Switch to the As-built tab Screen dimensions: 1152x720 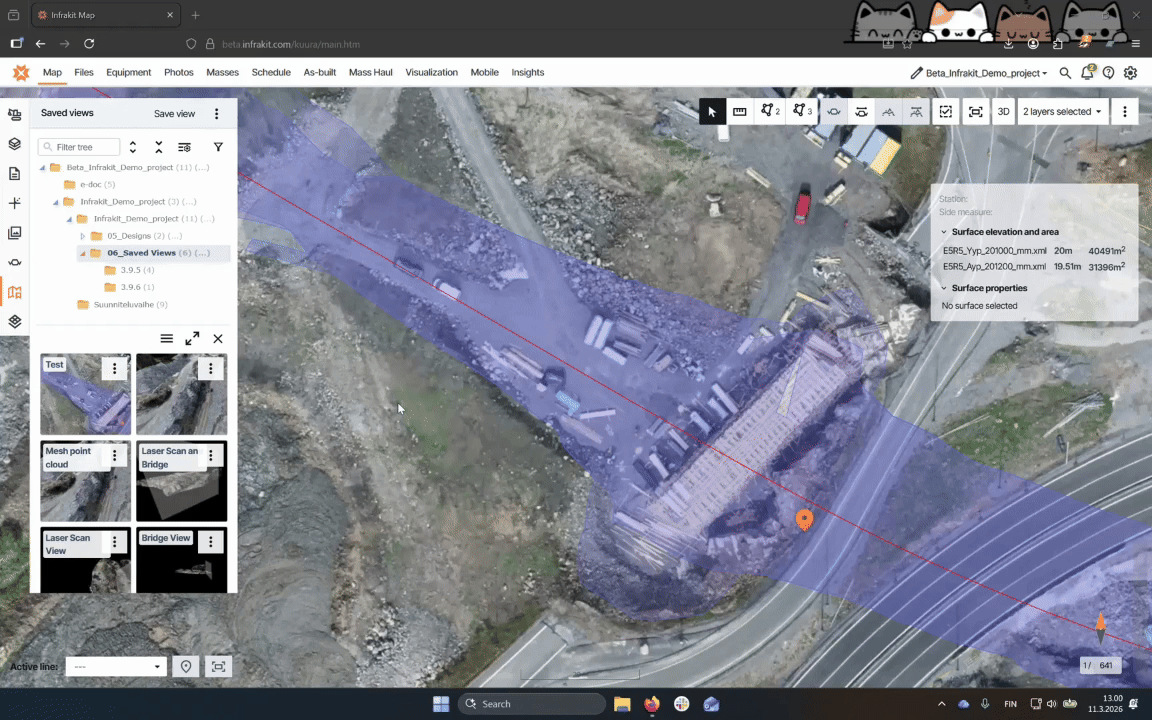(319, 72)
